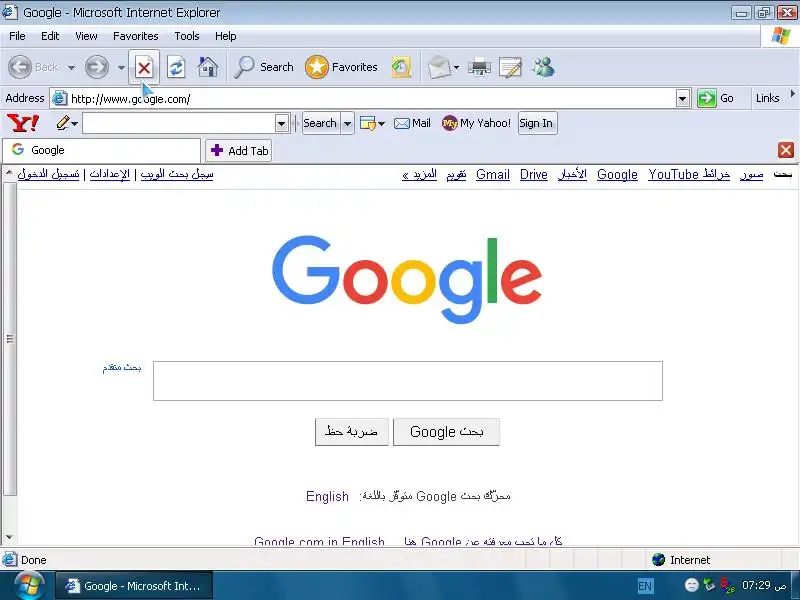Click the Google بحث search button
The image size is (800, 600).
446,432
